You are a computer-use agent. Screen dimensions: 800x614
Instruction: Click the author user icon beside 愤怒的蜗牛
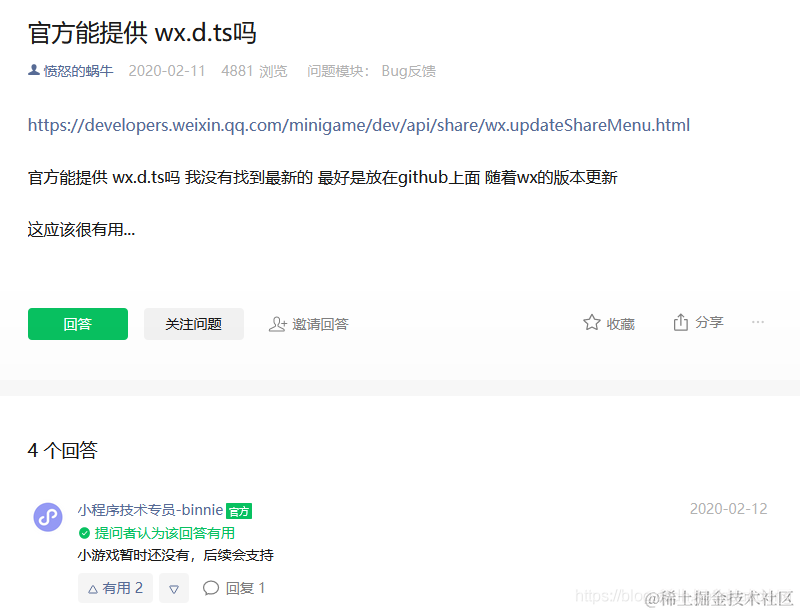point(34,70)
